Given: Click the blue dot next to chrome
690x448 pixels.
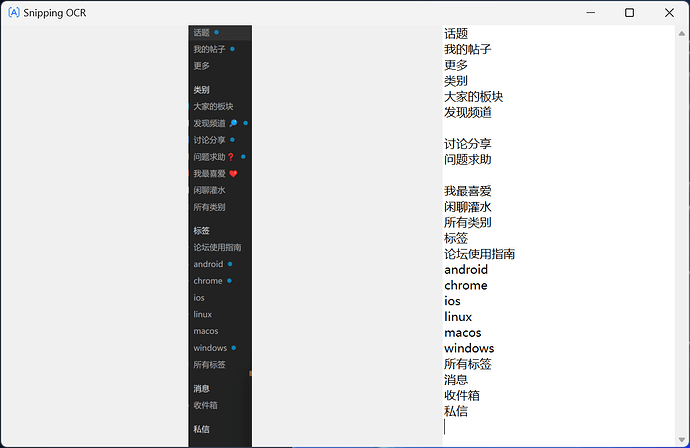Looking at the screenshot, I should point(229,281).
